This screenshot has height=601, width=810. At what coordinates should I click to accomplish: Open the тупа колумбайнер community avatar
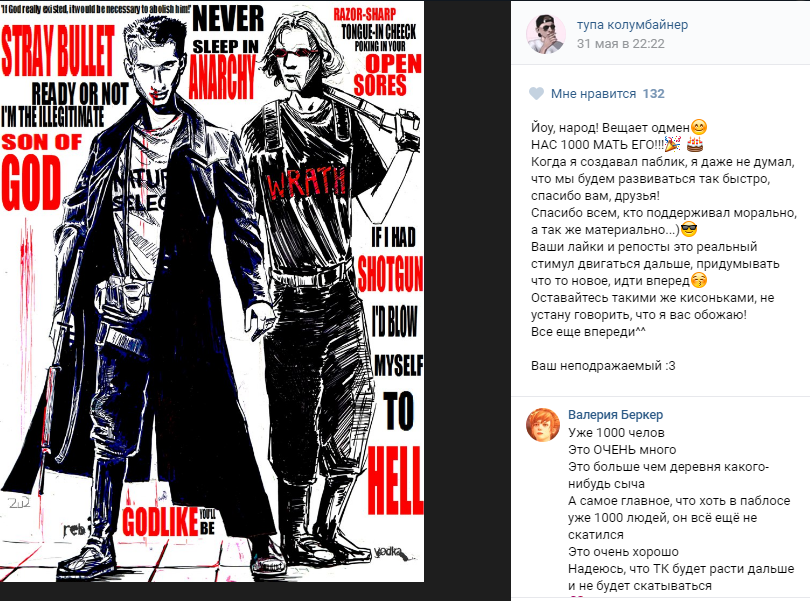(546, 34)
